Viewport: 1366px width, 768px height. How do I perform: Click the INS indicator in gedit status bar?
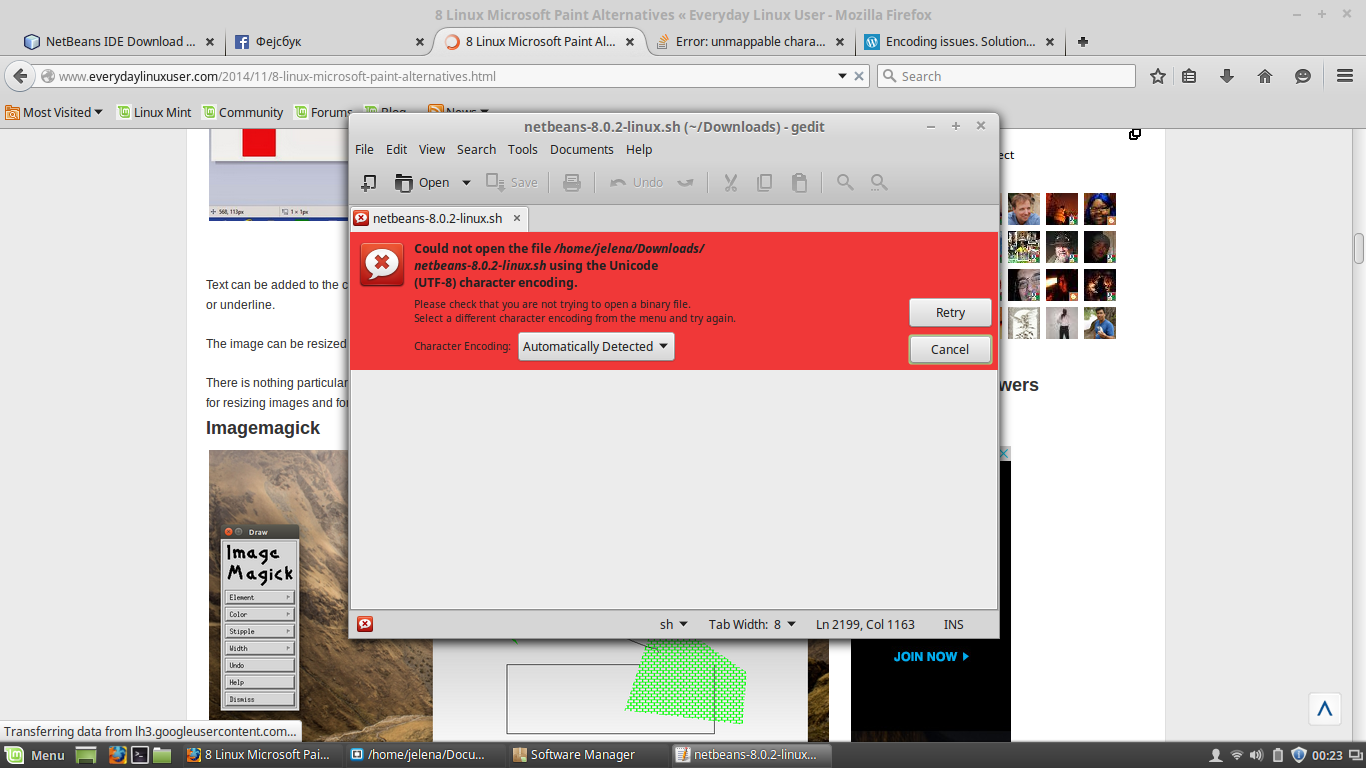pos(954,624)
